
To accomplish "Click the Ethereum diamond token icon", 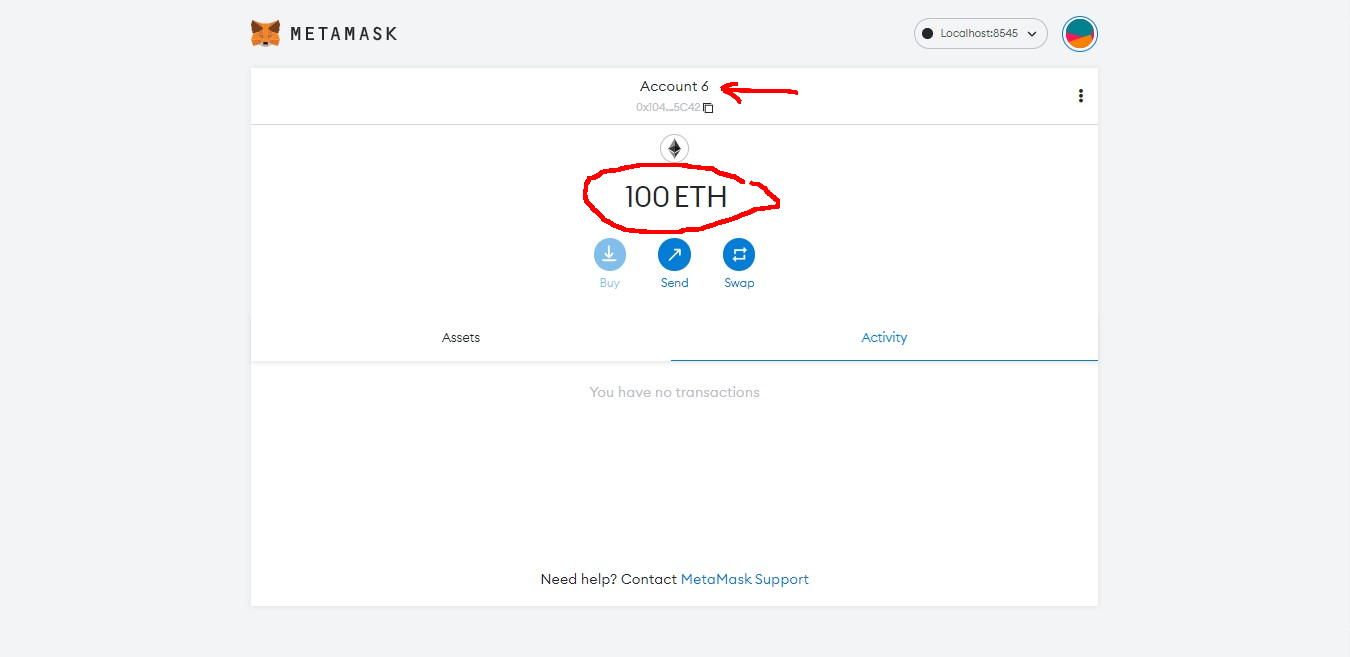I will coord(674,149).
